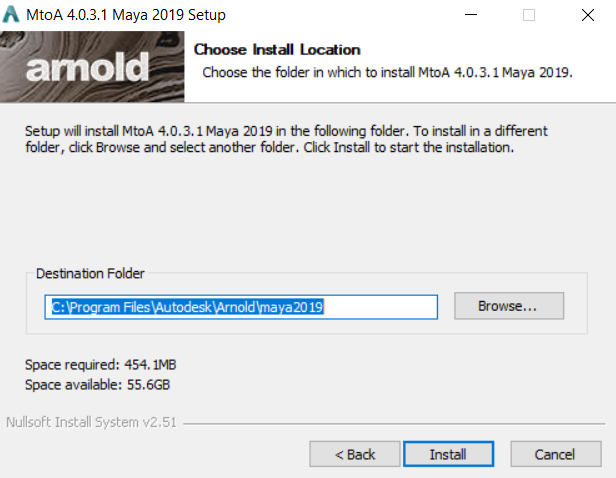This screenshot has width=616, height=478.
Task: Click the "Choose the folder" subtitle text
Action: pyautogui.click(x=387, y=72)
